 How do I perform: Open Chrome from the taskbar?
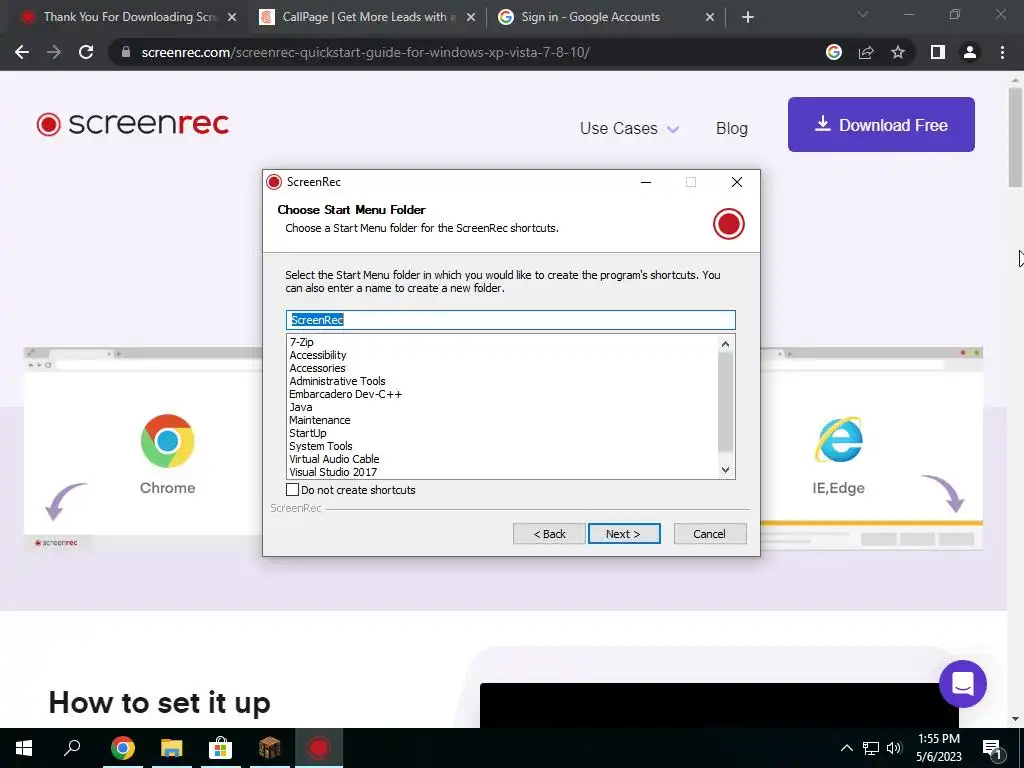coord(122,748)
